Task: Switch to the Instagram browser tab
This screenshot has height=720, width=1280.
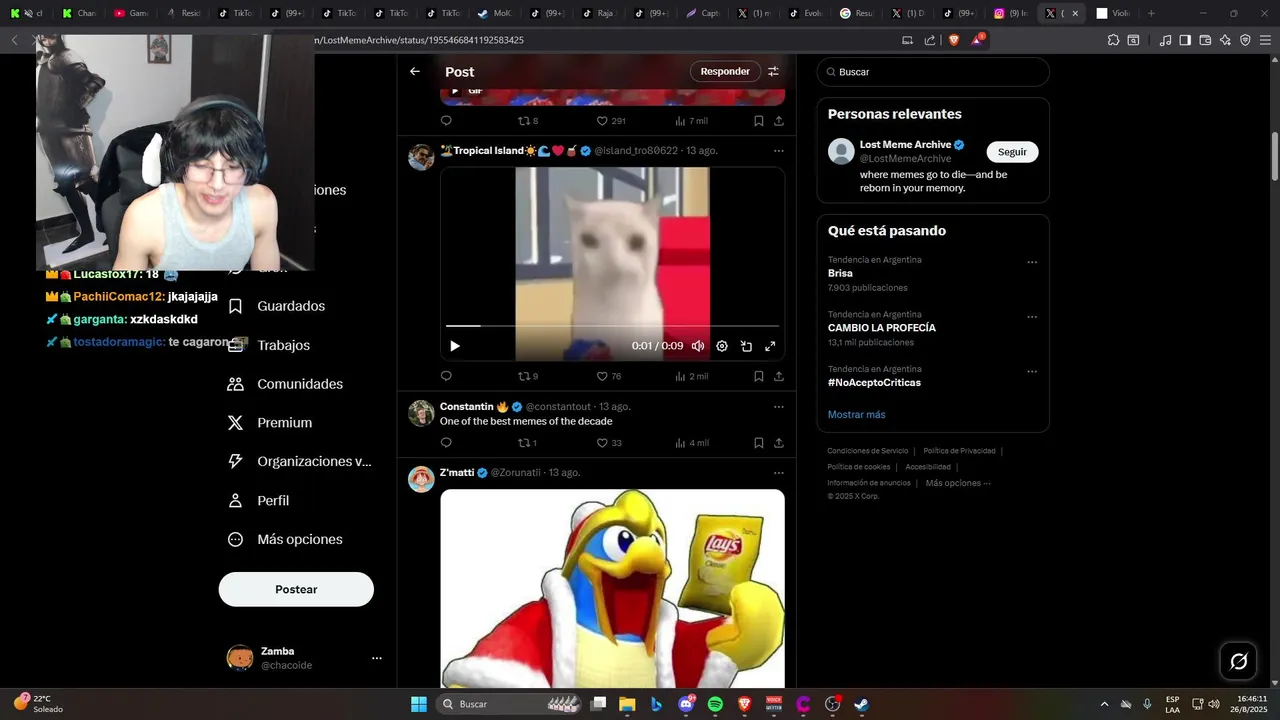Action: [x=1011, y=13]
